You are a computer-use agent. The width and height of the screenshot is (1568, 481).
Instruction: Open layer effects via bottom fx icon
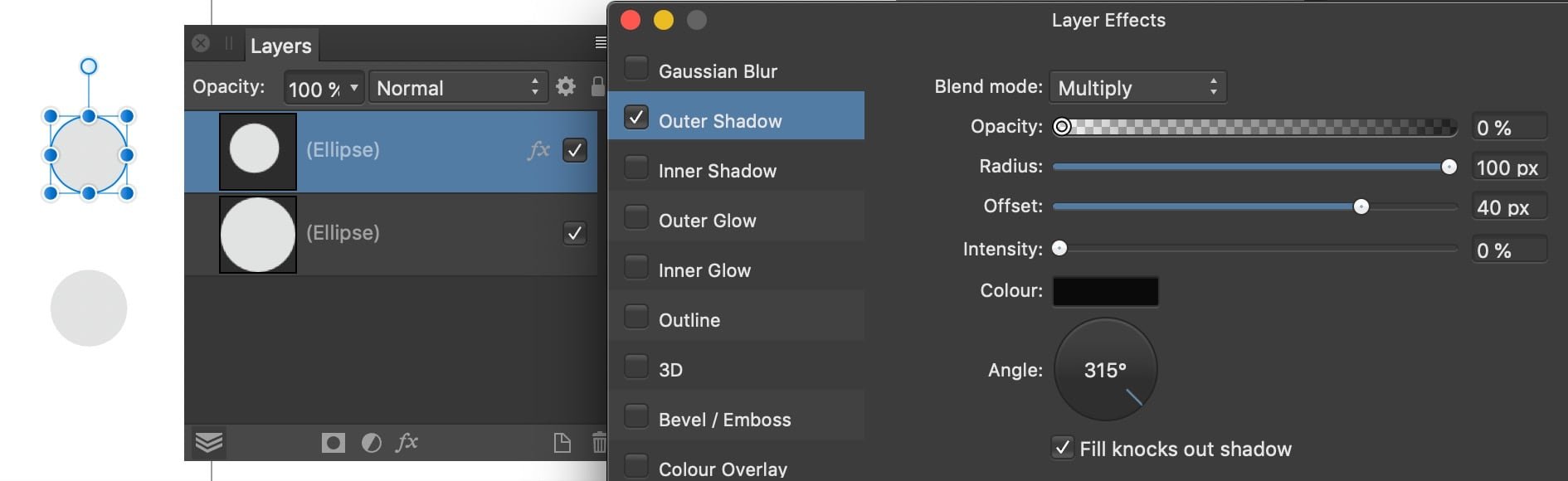(x=407, y=442)
